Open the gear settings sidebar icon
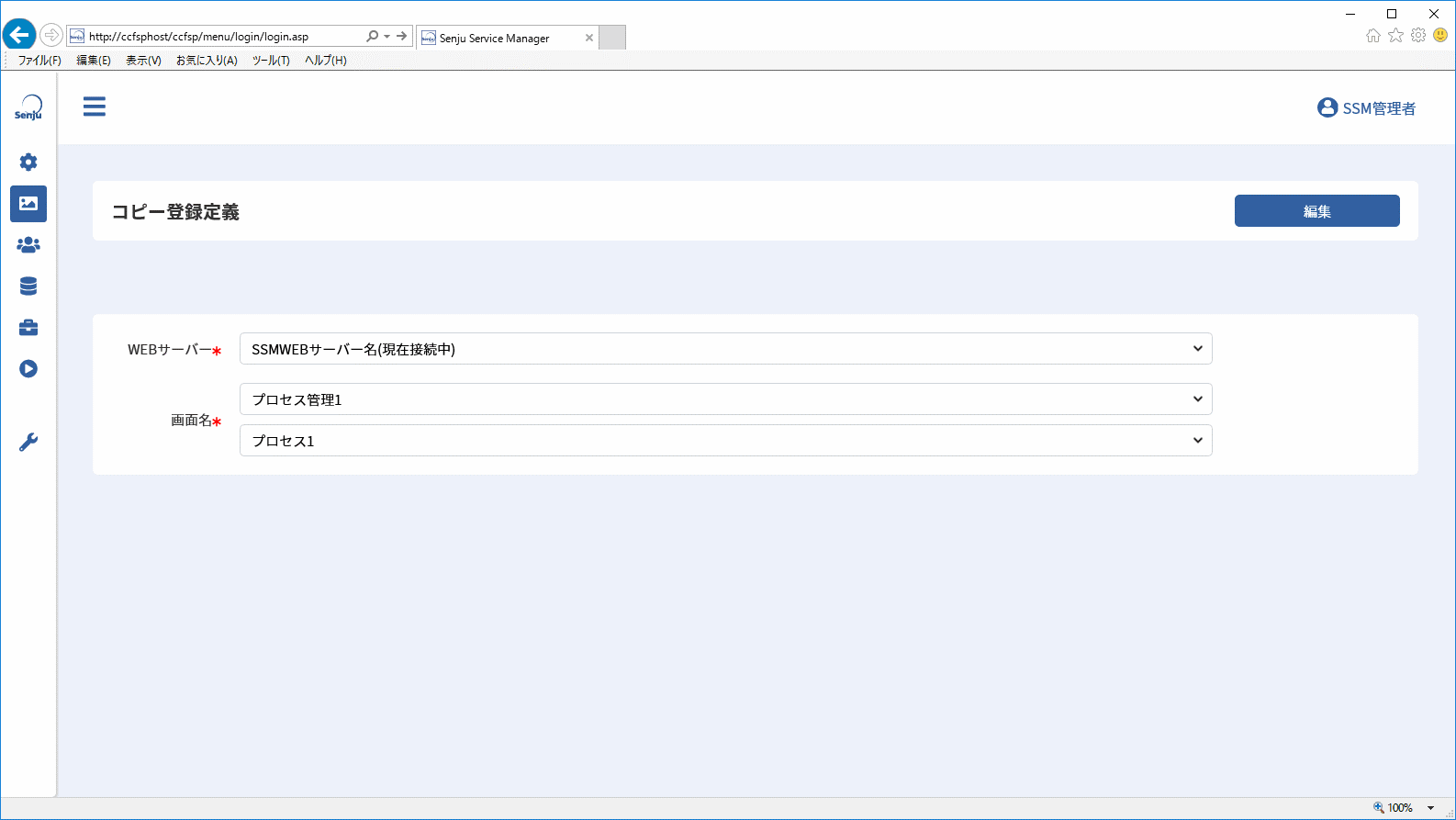The width and height of the screenshot is (1456, 820). click(x=28, y=163)
